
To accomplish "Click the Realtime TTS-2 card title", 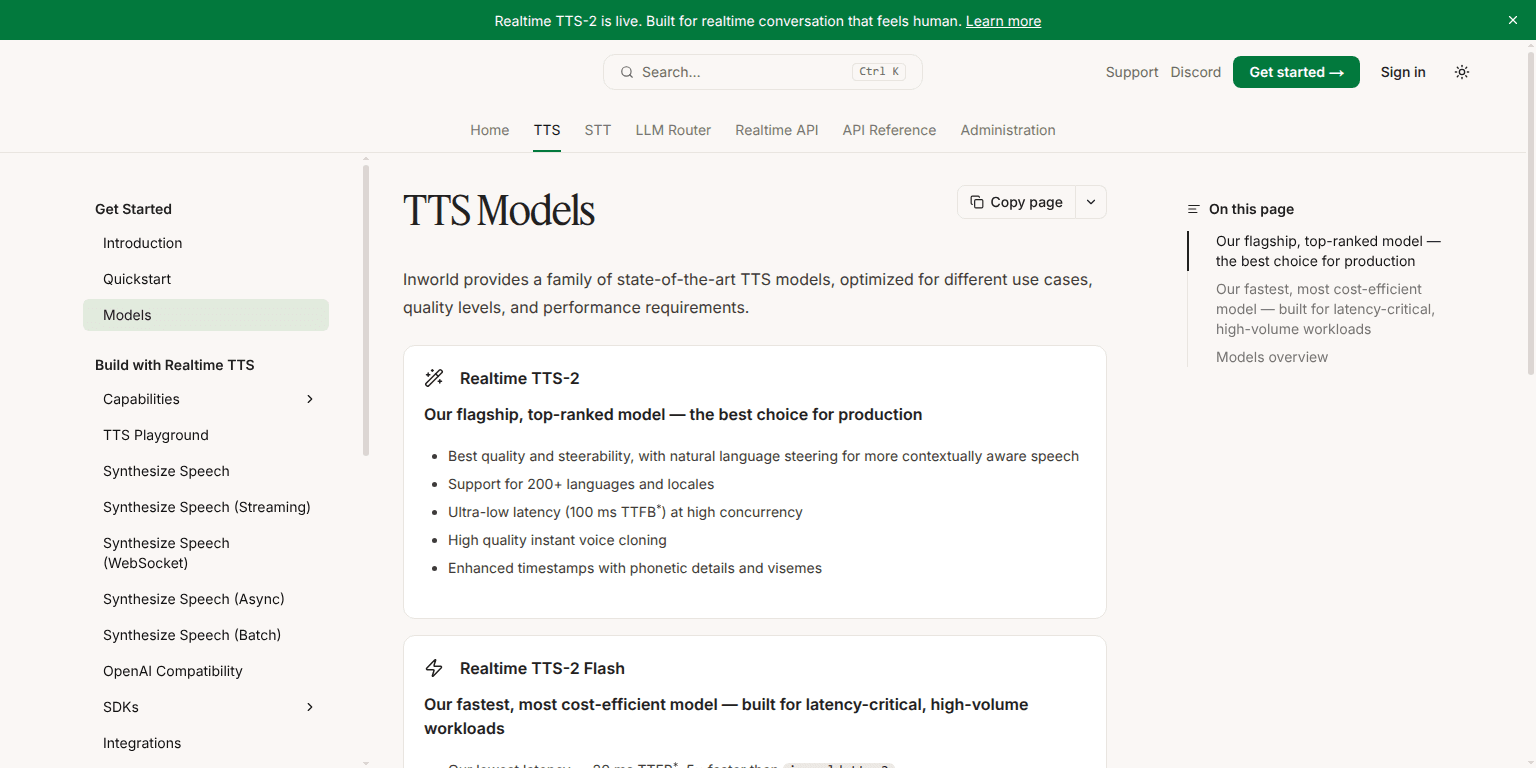I will 519,378.
